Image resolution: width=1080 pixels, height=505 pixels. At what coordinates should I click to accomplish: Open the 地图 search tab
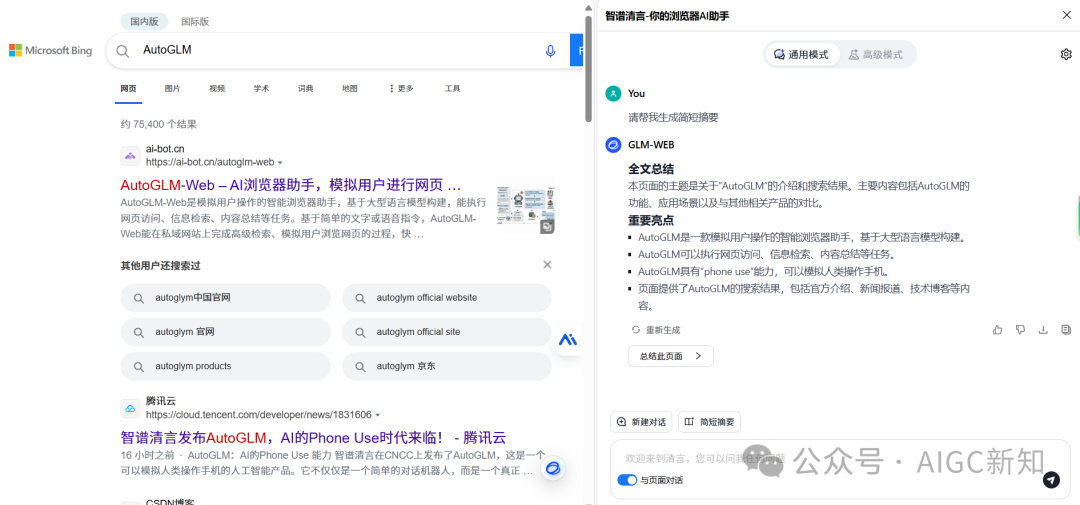[349, 89]
